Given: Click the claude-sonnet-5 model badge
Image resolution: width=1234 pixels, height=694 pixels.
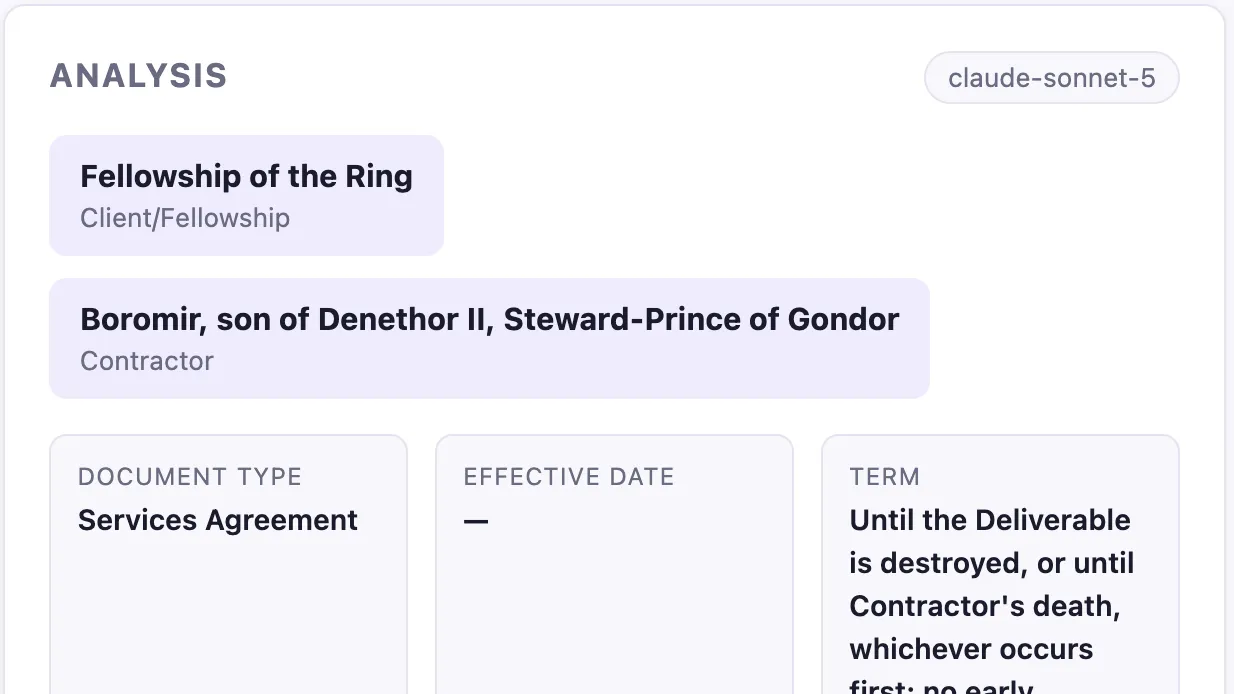Looking at the screenshot, I should tap(1051, 78).
